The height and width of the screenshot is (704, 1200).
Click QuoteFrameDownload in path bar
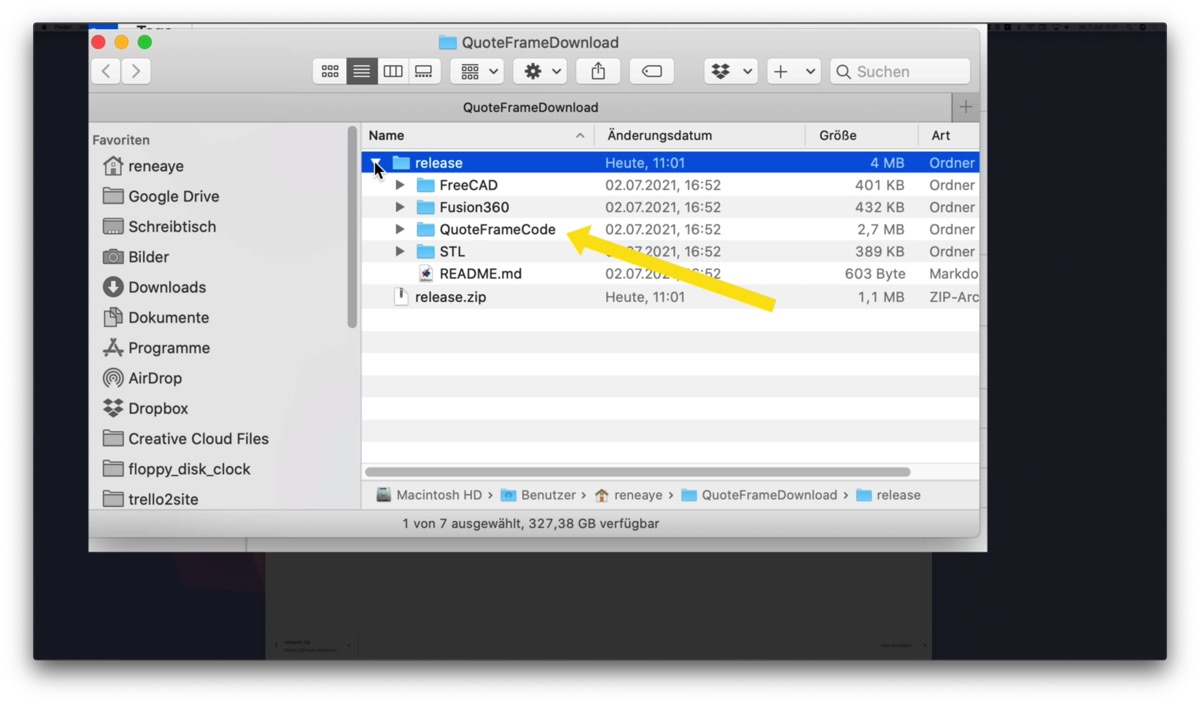tap(759, 495)
